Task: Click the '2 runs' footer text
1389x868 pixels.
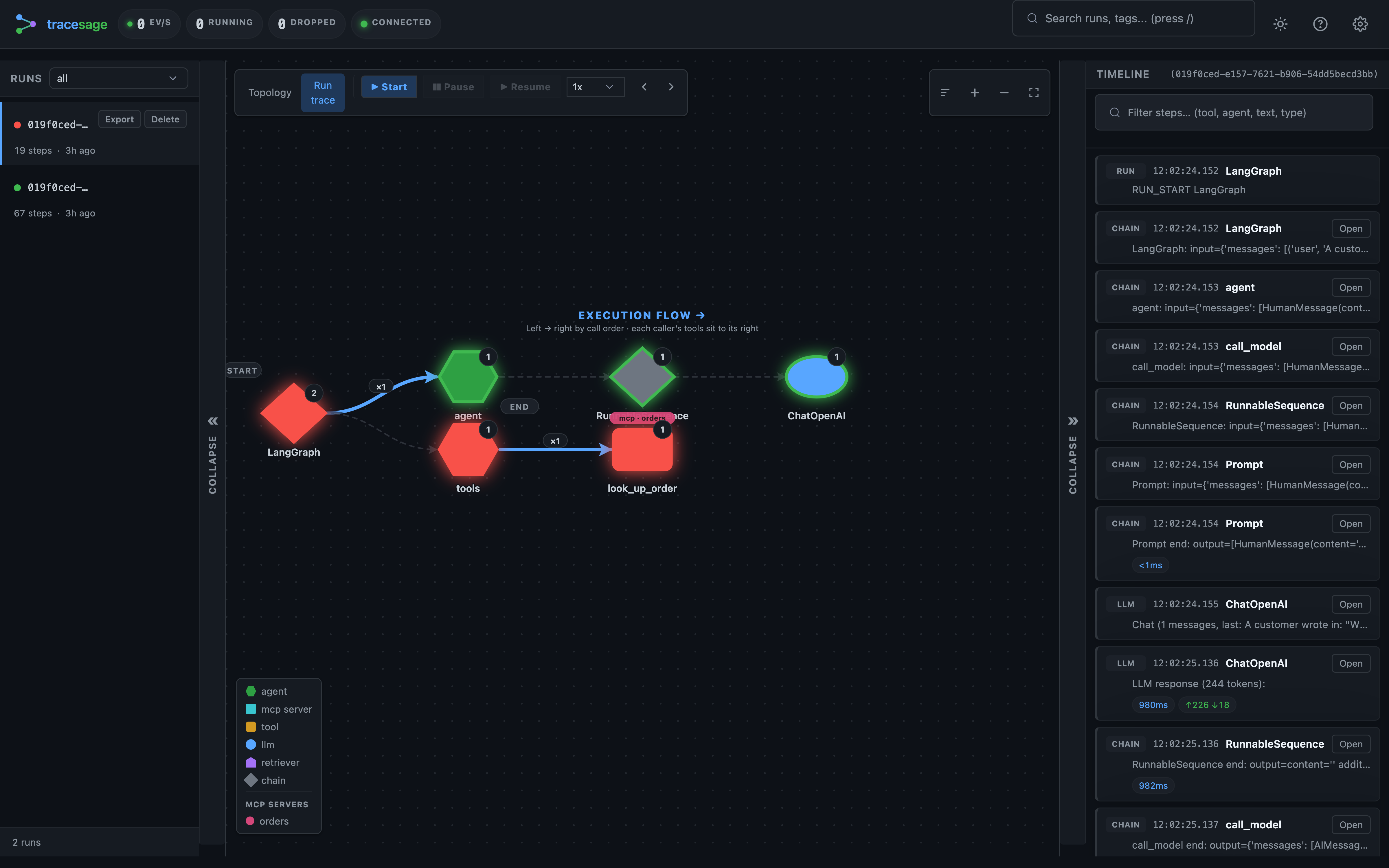Action: (x=26, y=842)
